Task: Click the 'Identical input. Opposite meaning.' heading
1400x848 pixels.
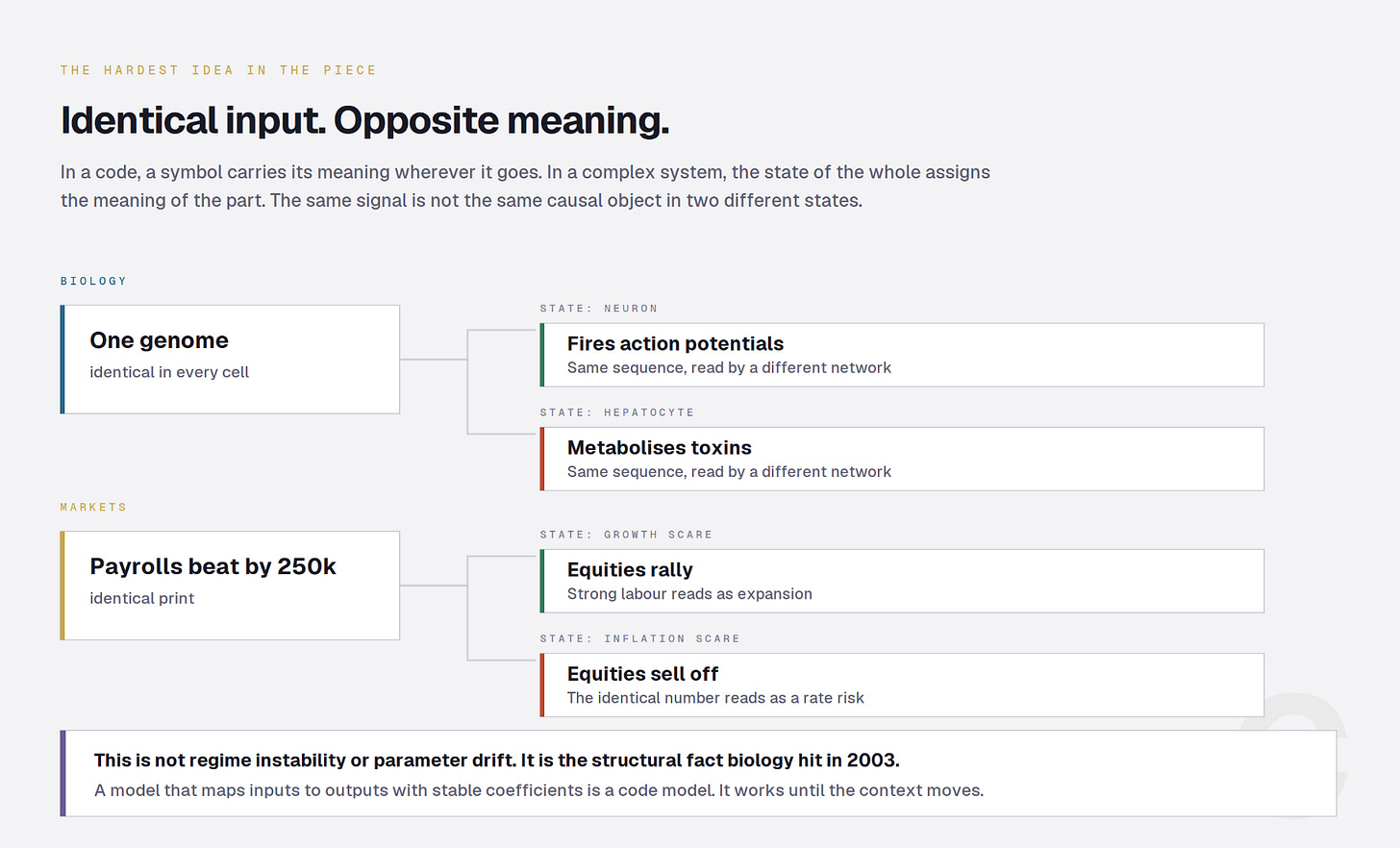Action: point(364,121)
